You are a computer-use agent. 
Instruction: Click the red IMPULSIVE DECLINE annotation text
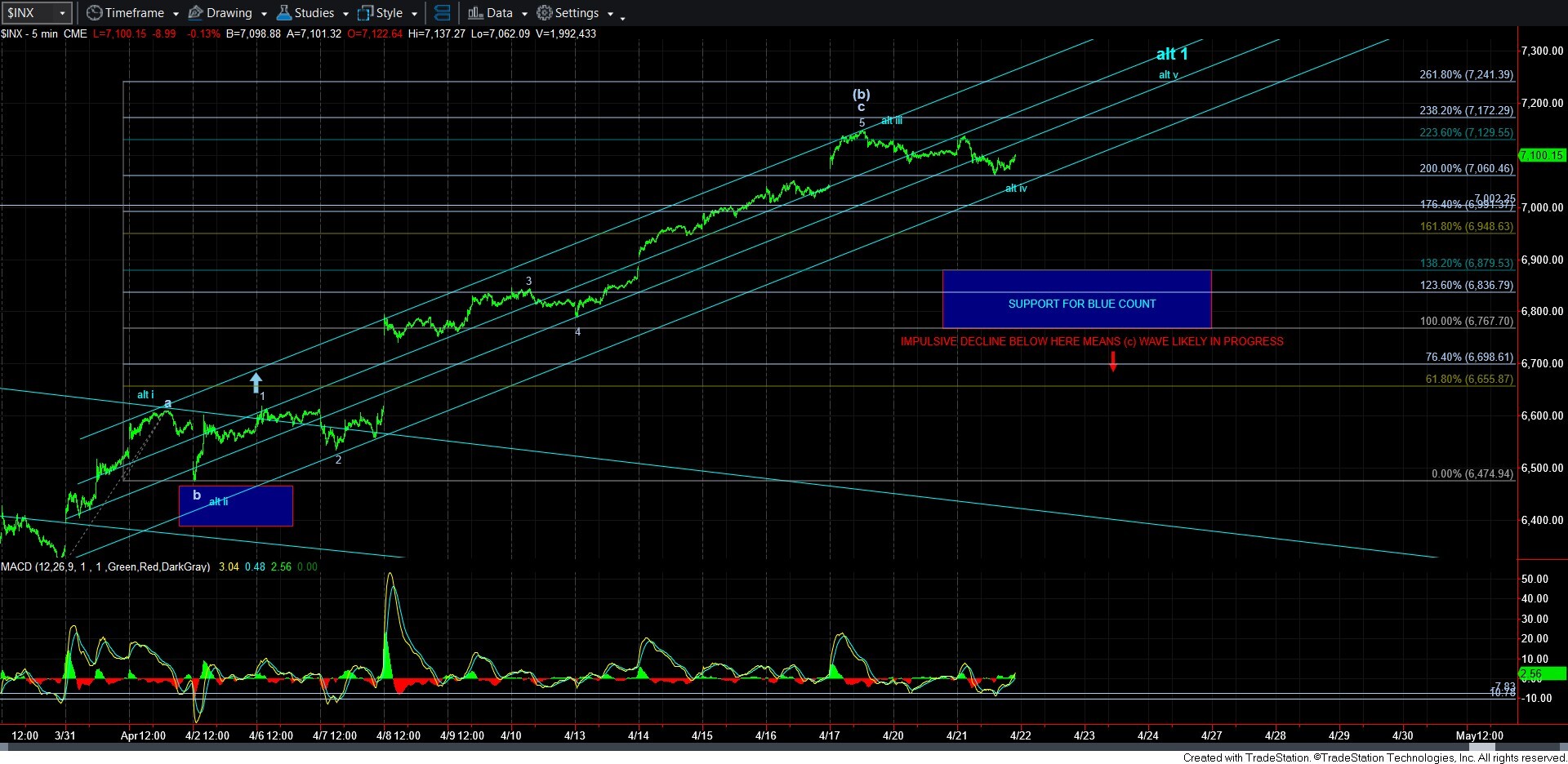(1091, 341)
